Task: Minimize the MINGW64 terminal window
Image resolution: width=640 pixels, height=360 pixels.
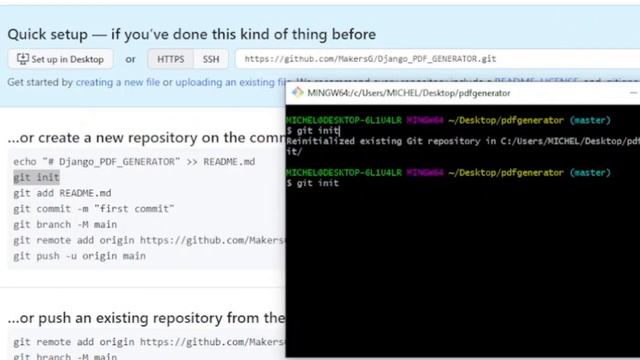Action: (x=633, y=93)
